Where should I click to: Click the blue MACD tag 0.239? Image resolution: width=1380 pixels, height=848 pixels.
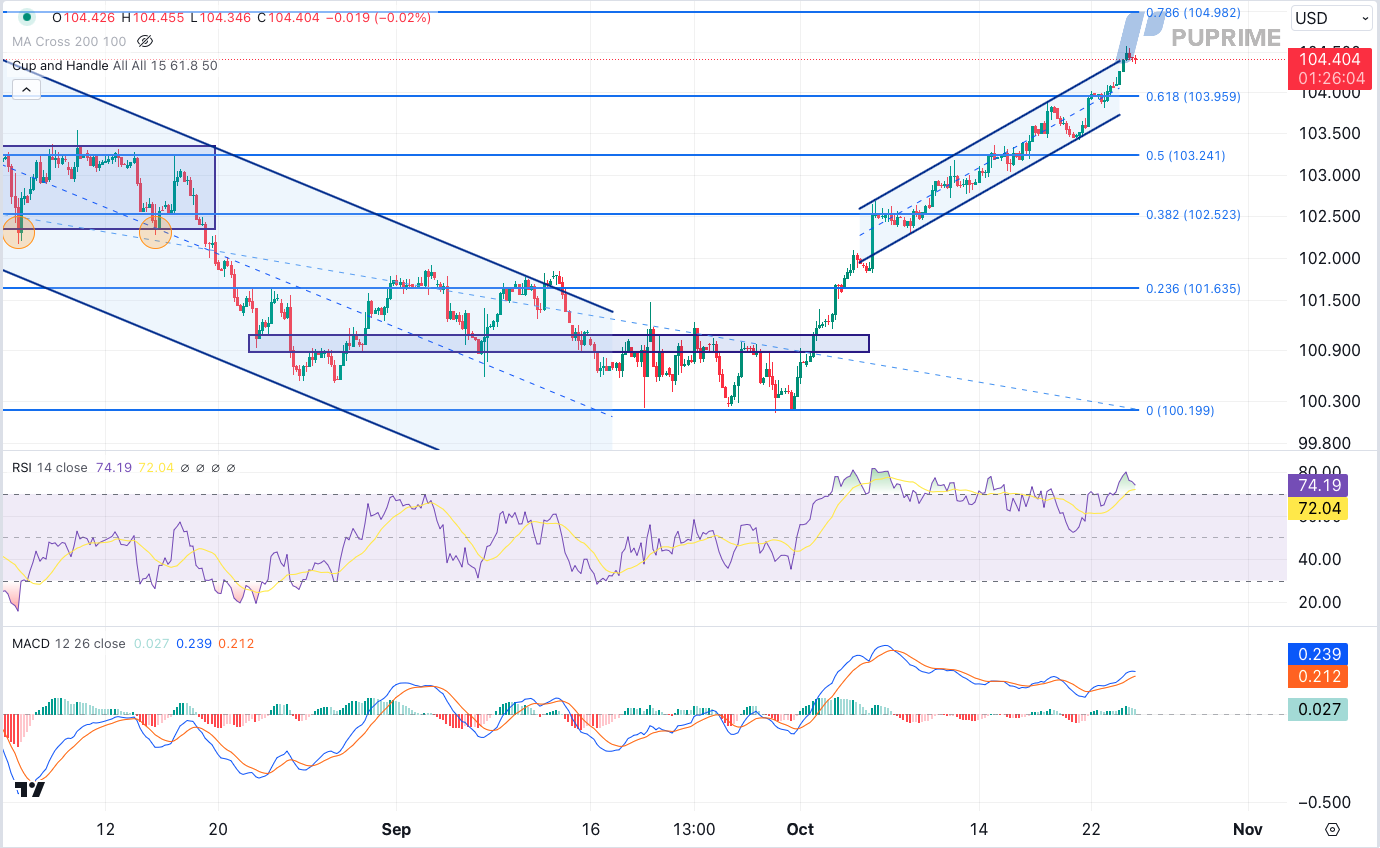coord(1319,654)
